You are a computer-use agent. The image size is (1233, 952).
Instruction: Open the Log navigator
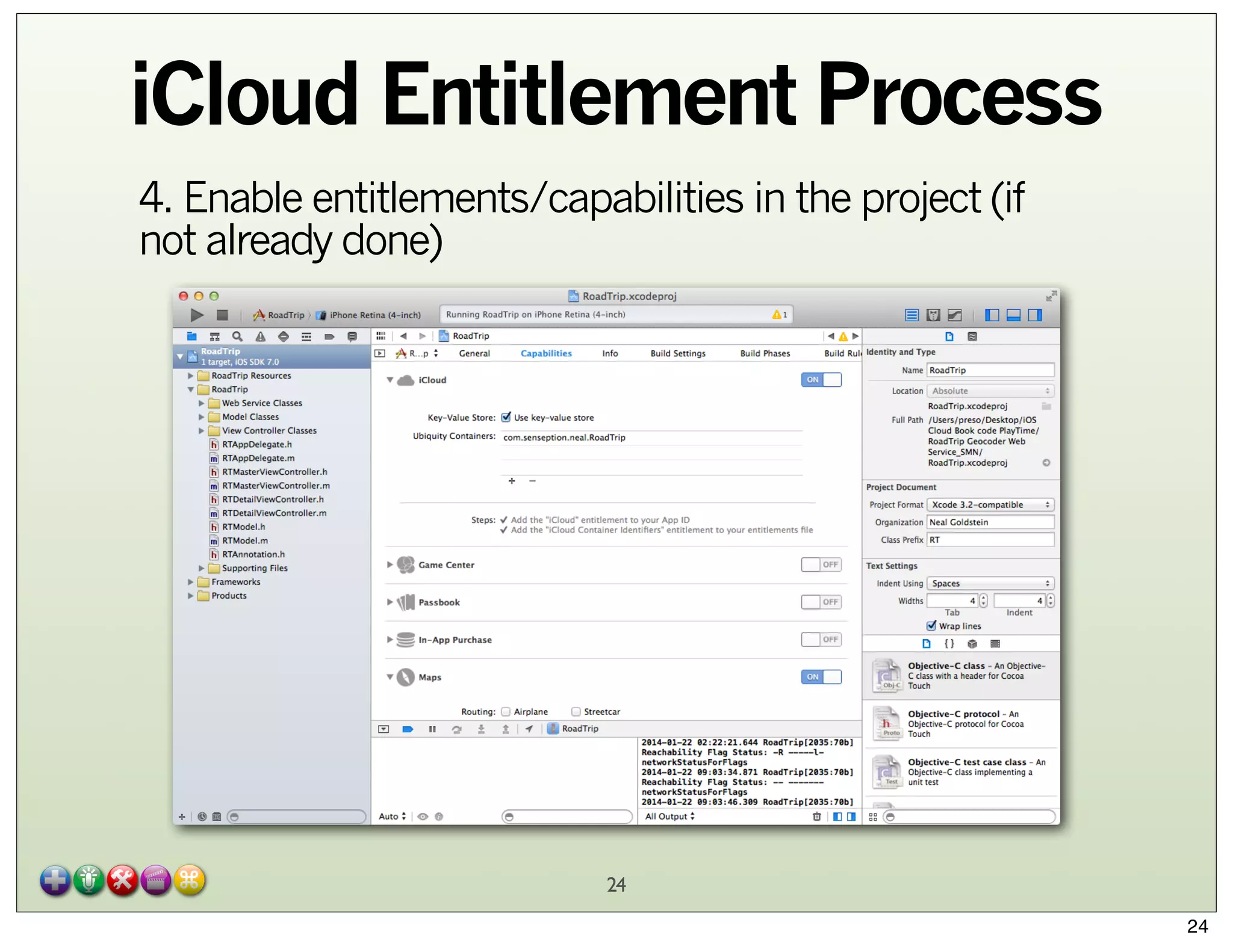pos(352,336)
